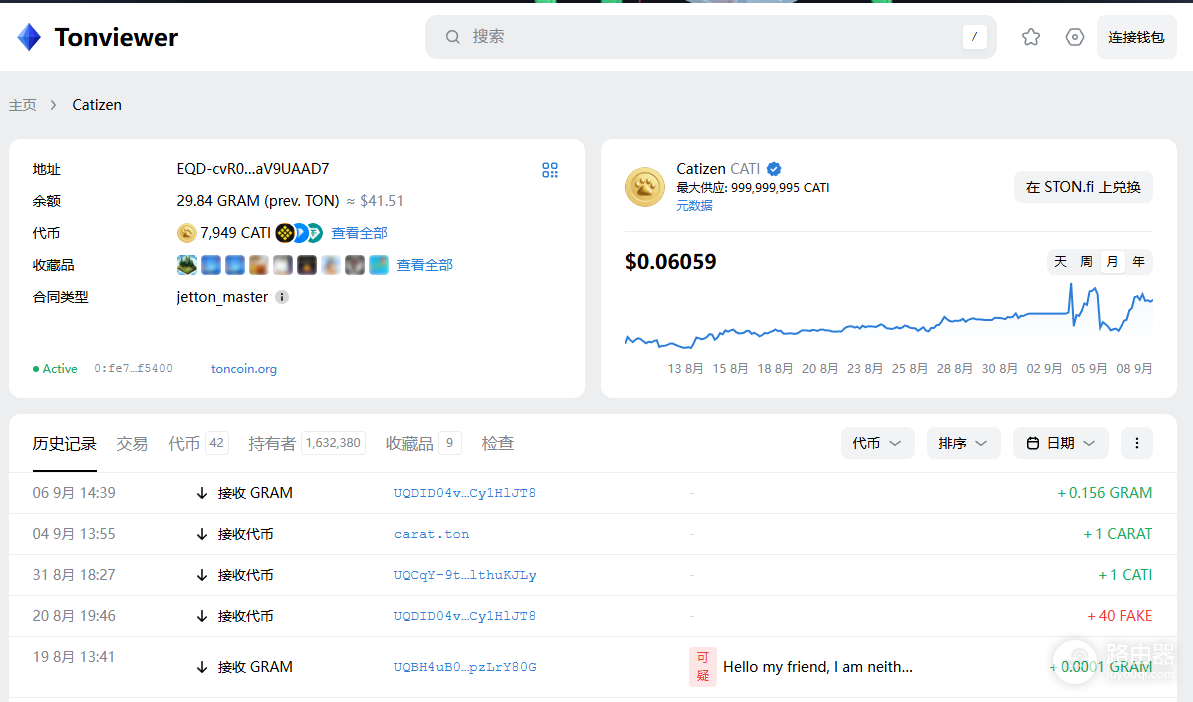Click the search magnifier icon

453,37
